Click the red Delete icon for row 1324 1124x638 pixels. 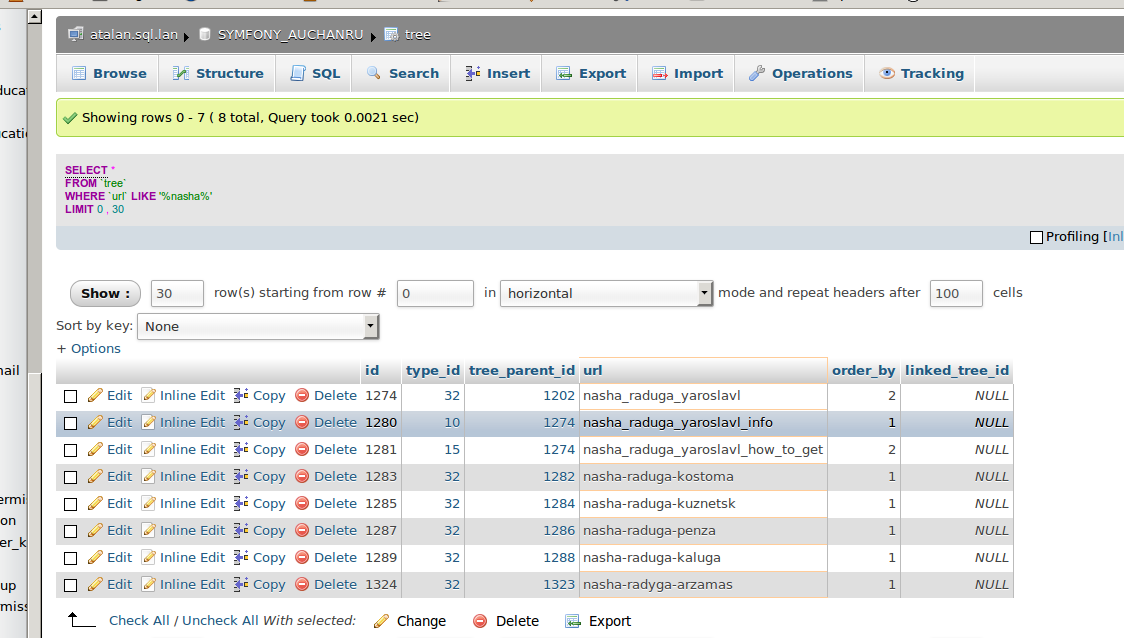(302, 584)
